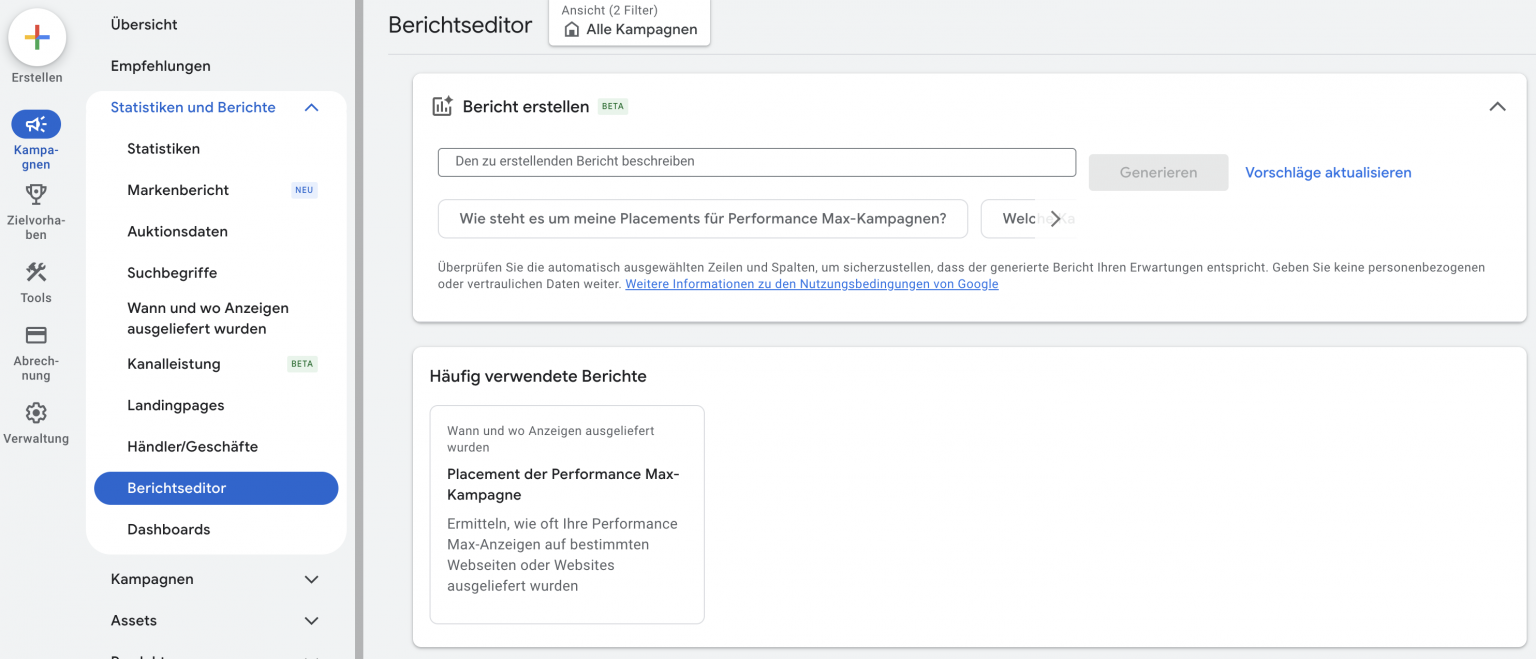Select the Placement der Performance Max-Kampagne report card
The image size is (1536, 659).
566,514
